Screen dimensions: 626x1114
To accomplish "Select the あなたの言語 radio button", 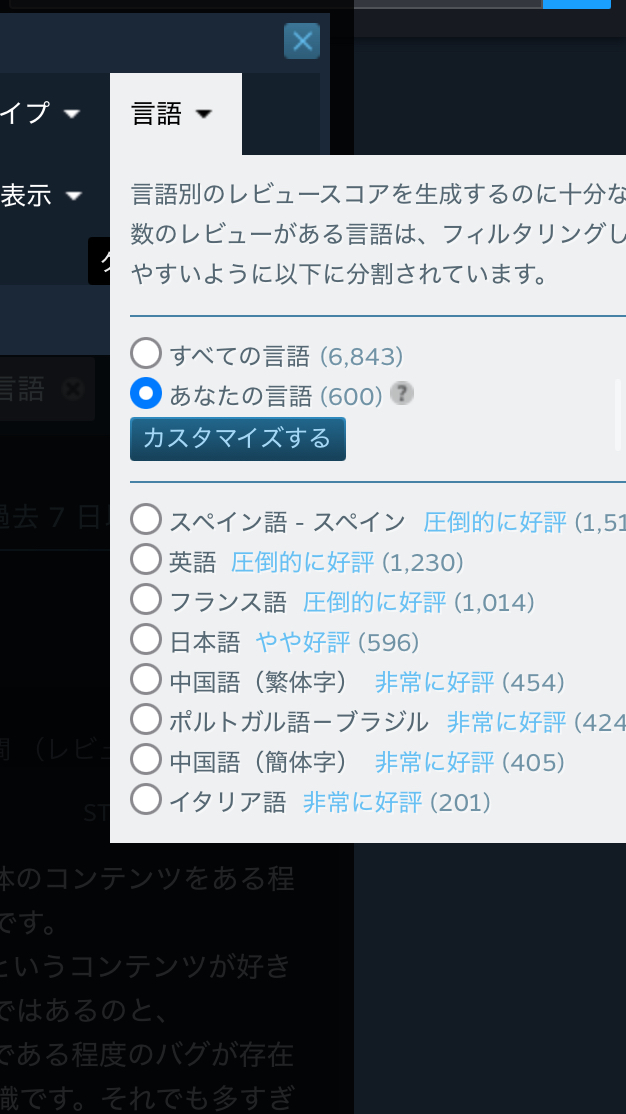I will pos(146,395).
